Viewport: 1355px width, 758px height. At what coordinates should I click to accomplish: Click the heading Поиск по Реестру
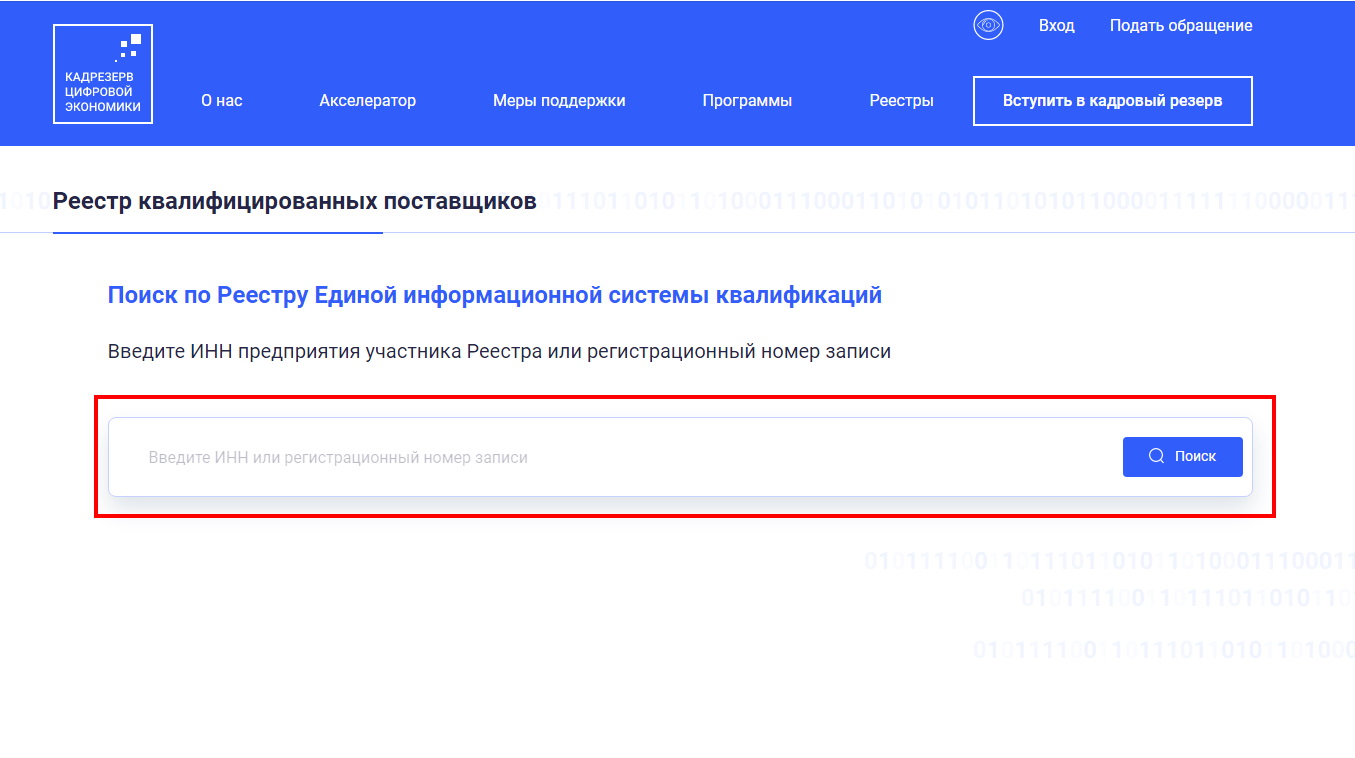point(494,294)
